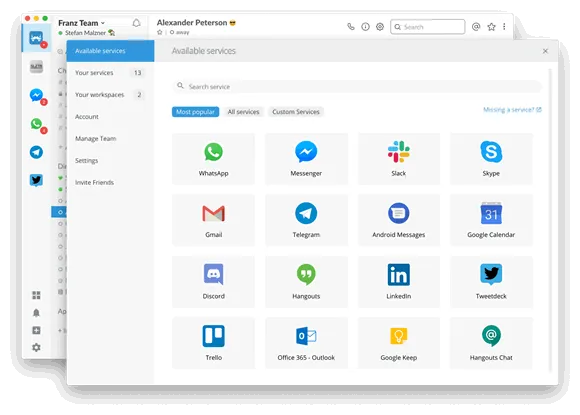Viewport: 580px width, 415px height.
Task: Open the Manage Team page
Action: pyautogui.click(x=111, y=139)
